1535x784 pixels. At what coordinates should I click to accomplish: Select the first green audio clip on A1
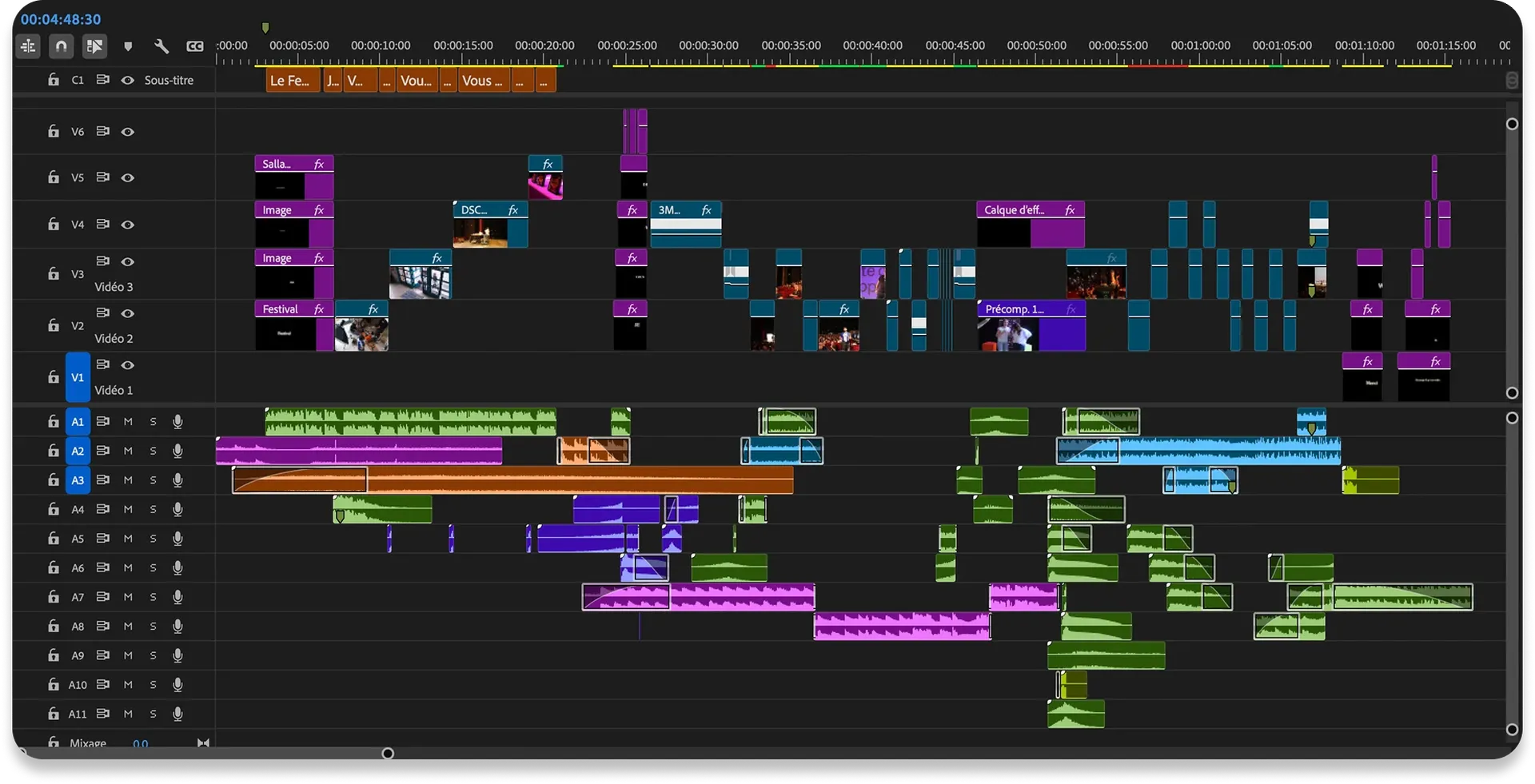[x=411, y=421]
